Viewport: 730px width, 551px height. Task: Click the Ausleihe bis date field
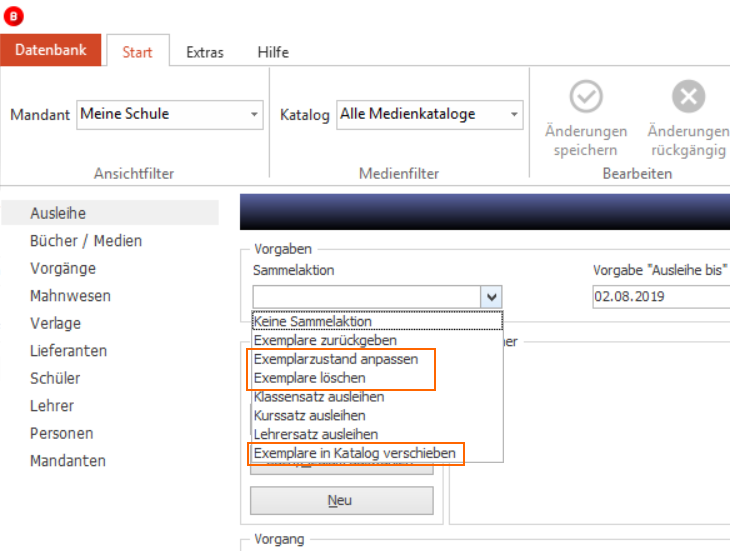[661, 296]
